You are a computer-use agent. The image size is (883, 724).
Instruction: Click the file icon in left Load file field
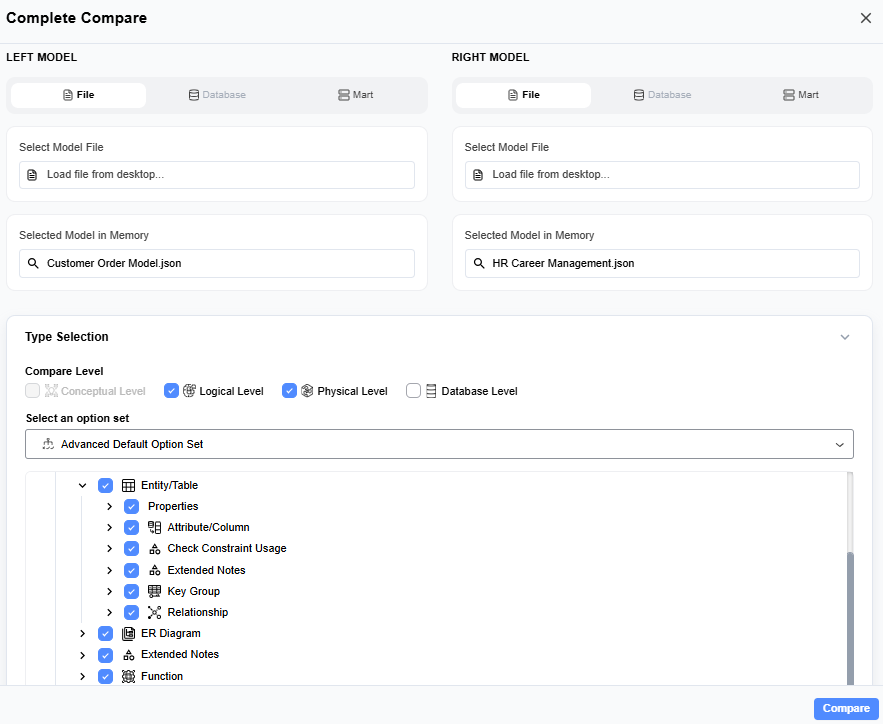(33, 175)
